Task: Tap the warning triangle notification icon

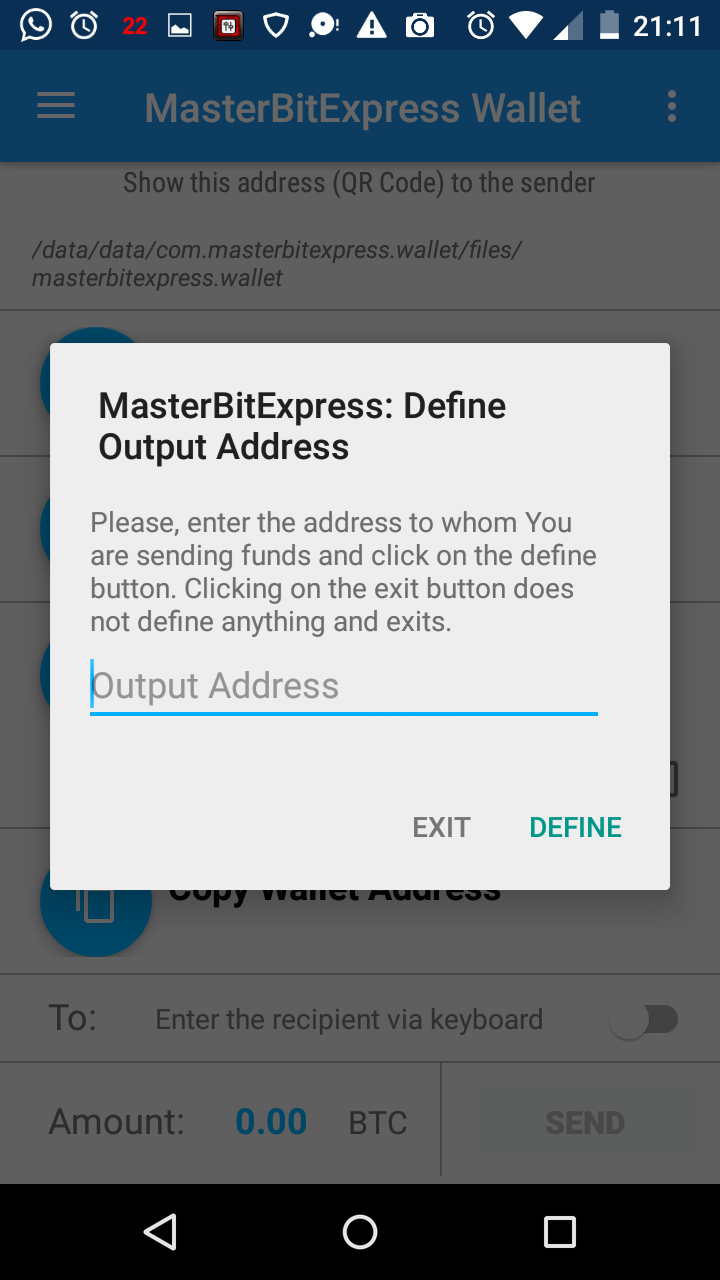Action: point(371,25)
